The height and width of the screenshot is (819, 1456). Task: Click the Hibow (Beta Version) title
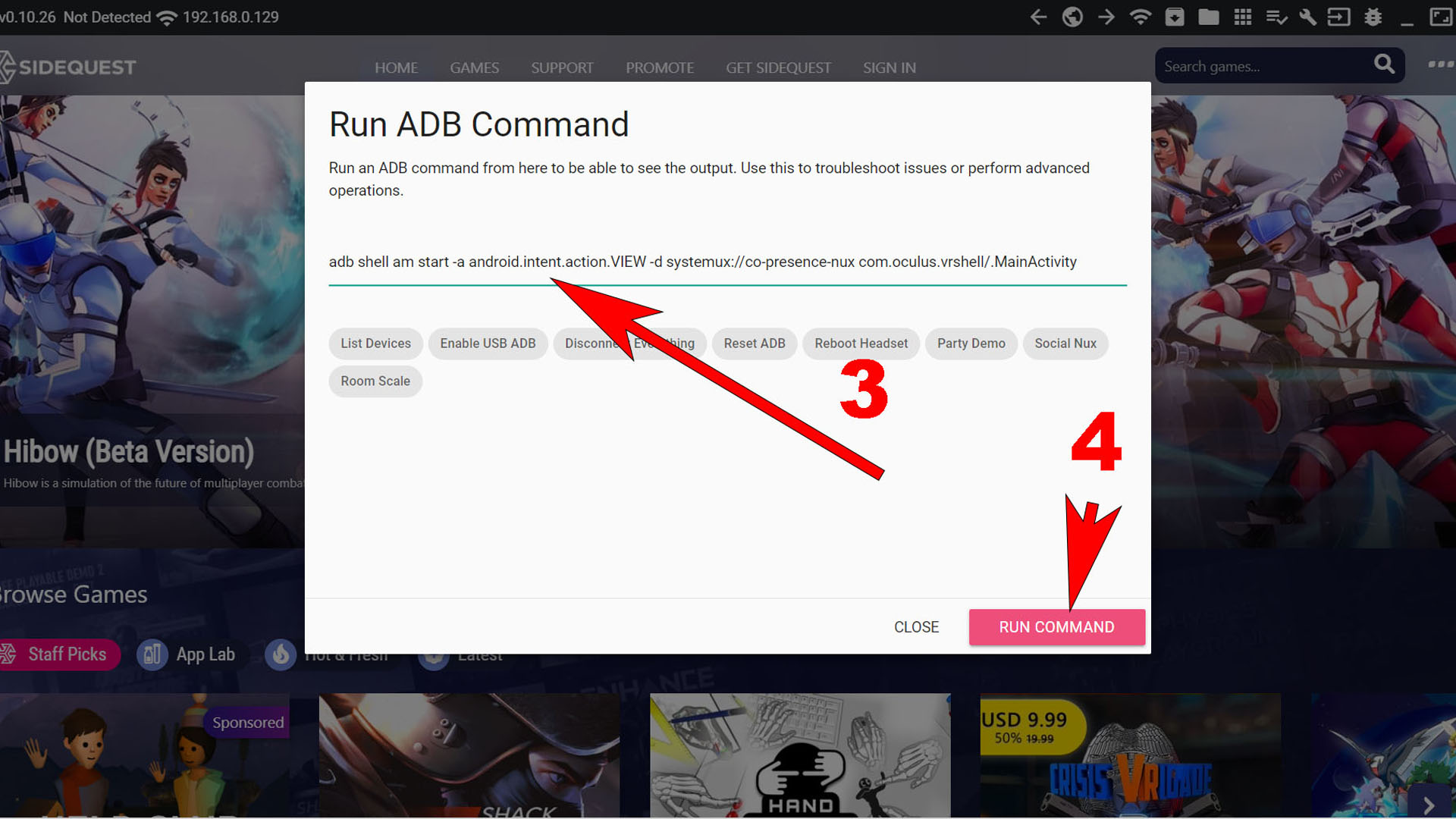tap(129, 452)
